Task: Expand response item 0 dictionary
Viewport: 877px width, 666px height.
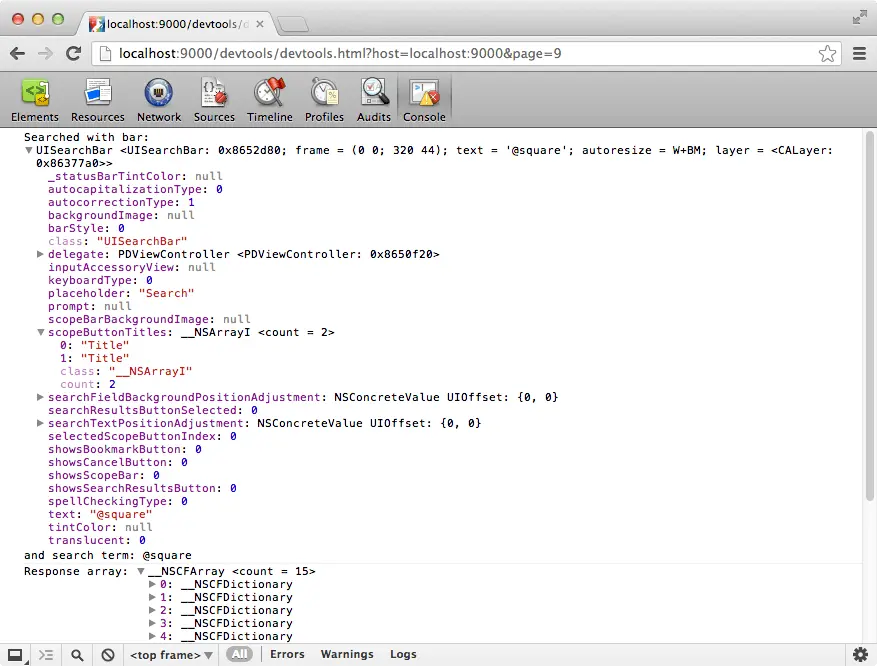Action: (152, 584)
